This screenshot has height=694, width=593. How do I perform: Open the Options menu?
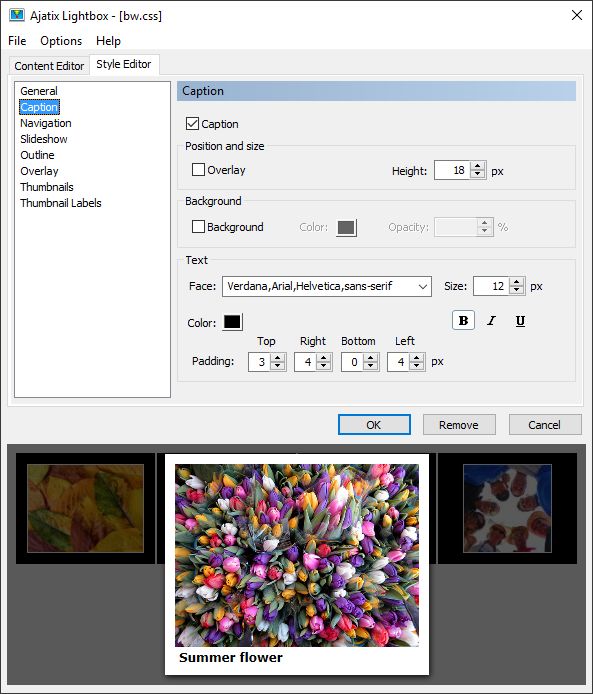pyautogui.click(x=61, y=41)
